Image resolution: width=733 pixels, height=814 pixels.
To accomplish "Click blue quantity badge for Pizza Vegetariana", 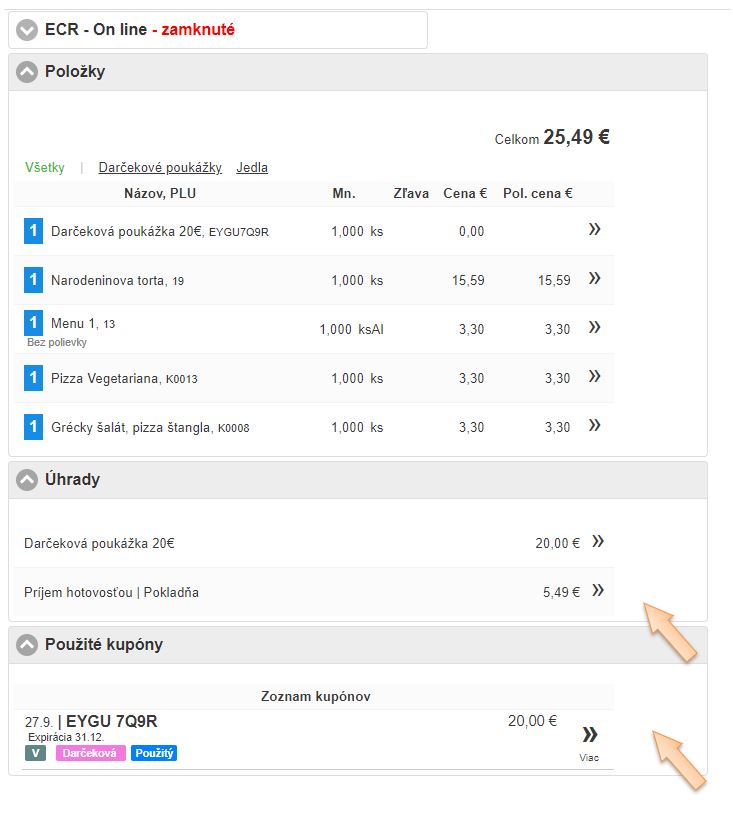I will (x=33, y=378).
